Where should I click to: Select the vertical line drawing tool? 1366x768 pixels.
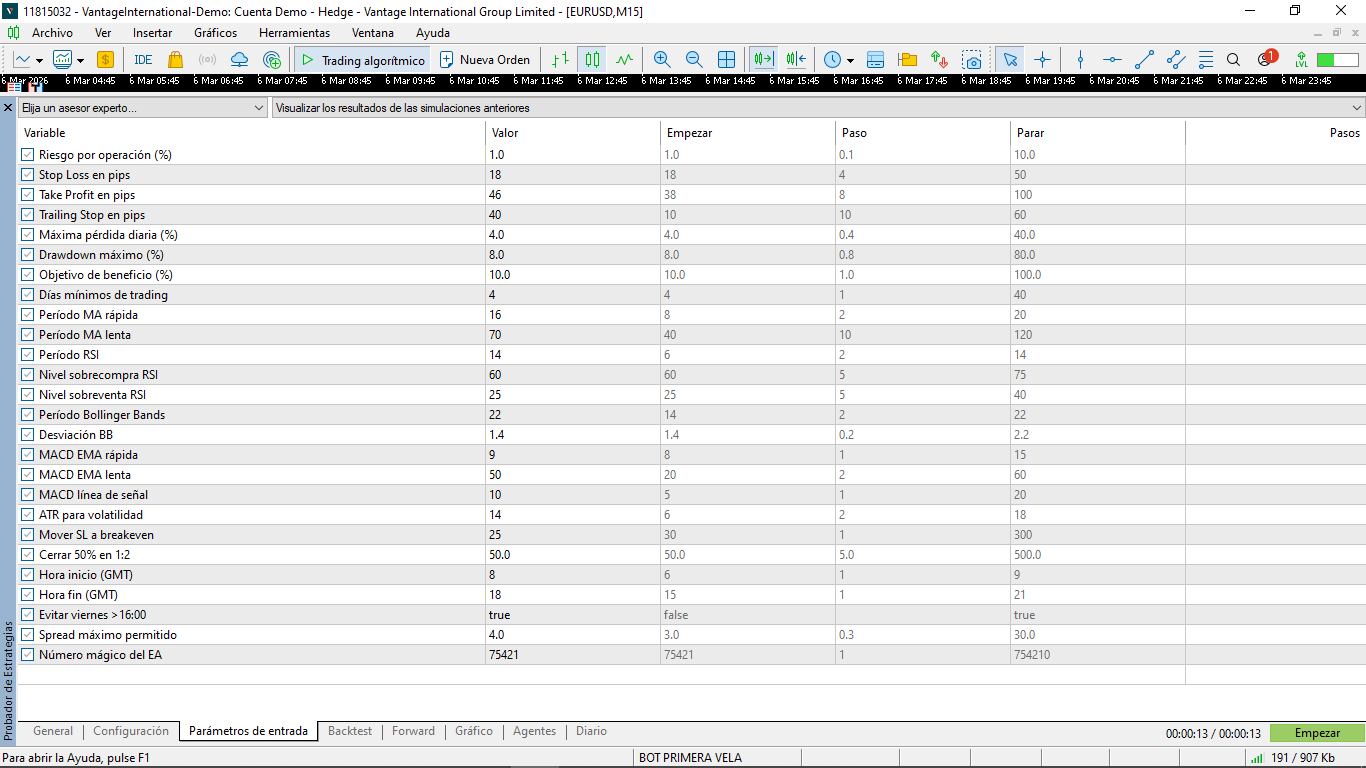tap(1080, 60)
